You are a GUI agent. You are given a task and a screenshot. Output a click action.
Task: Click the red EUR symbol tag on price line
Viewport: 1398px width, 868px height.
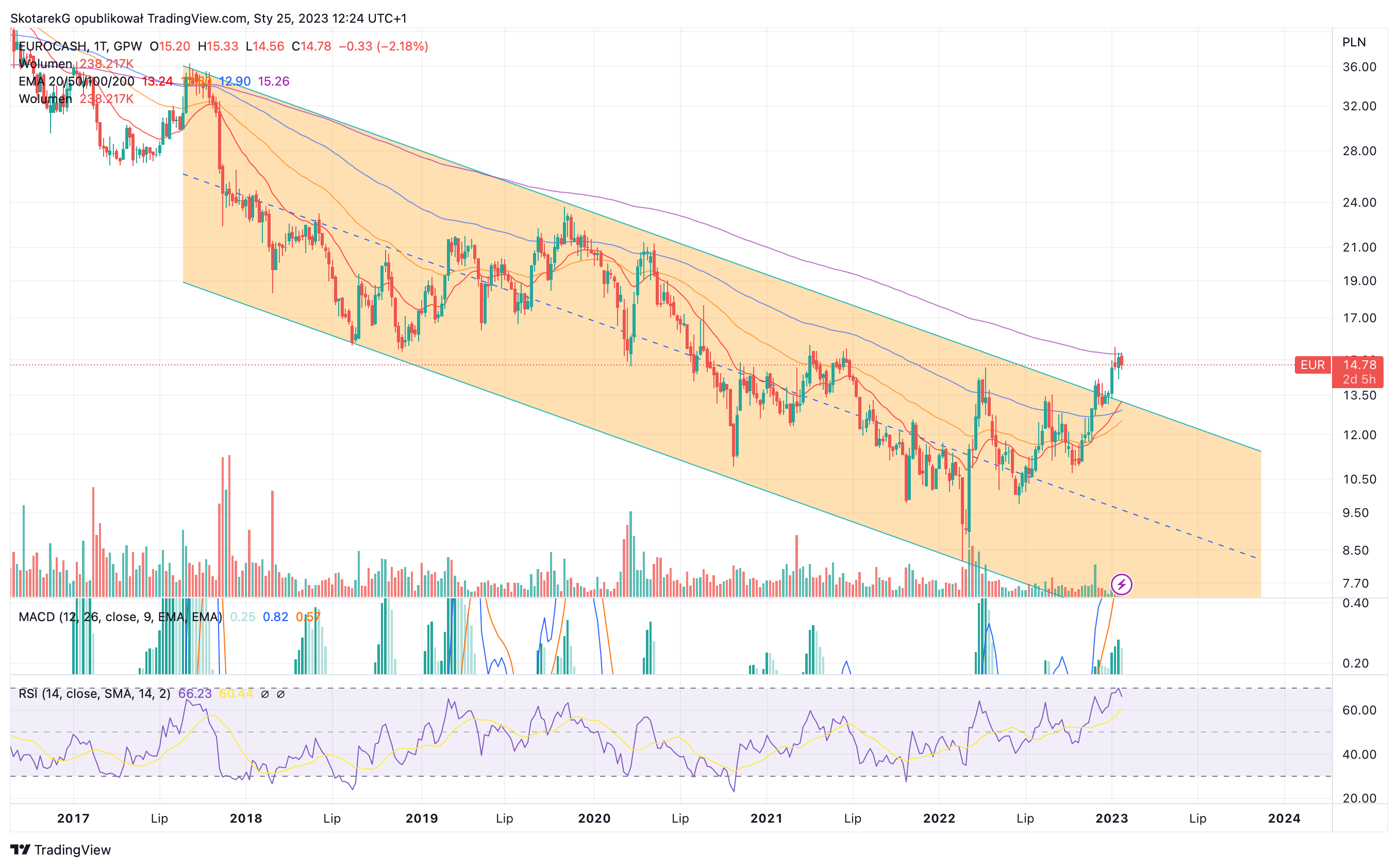pos(1312,365)
